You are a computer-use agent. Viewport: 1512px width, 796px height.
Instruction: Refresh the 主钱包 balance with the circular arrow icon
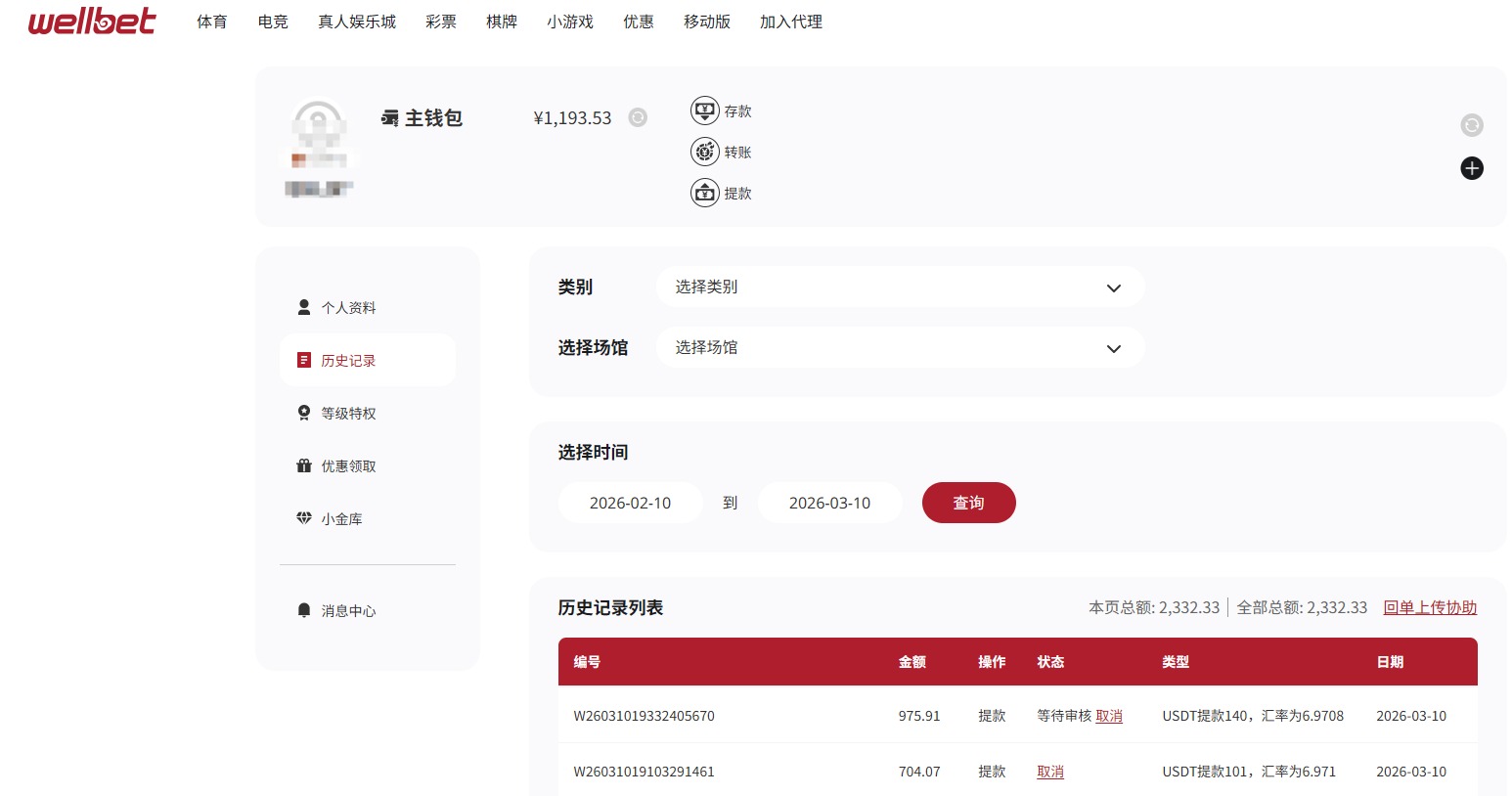click(x=637, y=117)
